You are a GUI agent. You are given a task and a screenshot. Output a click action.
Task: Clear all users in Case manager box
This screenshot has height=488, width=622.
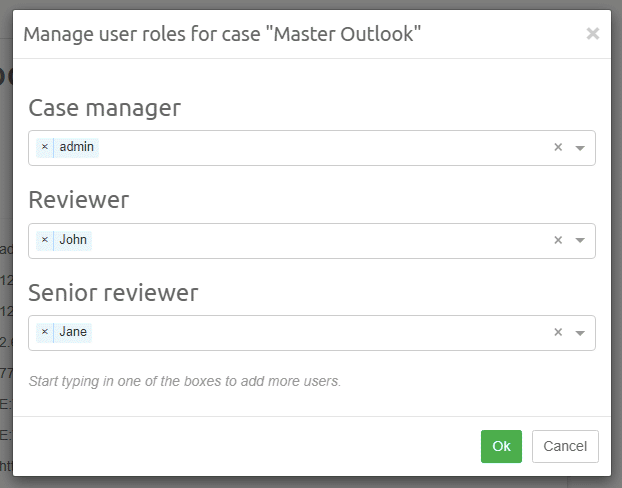[x=558, y=148]
